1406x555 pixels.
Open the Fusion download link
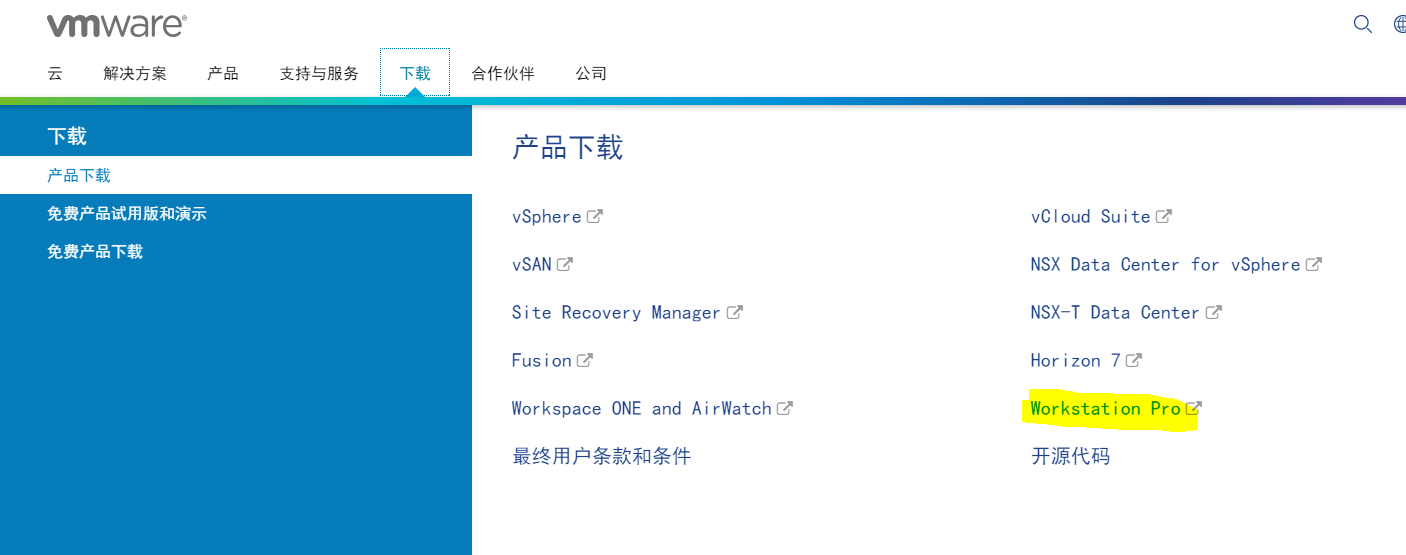pos(542,360)
